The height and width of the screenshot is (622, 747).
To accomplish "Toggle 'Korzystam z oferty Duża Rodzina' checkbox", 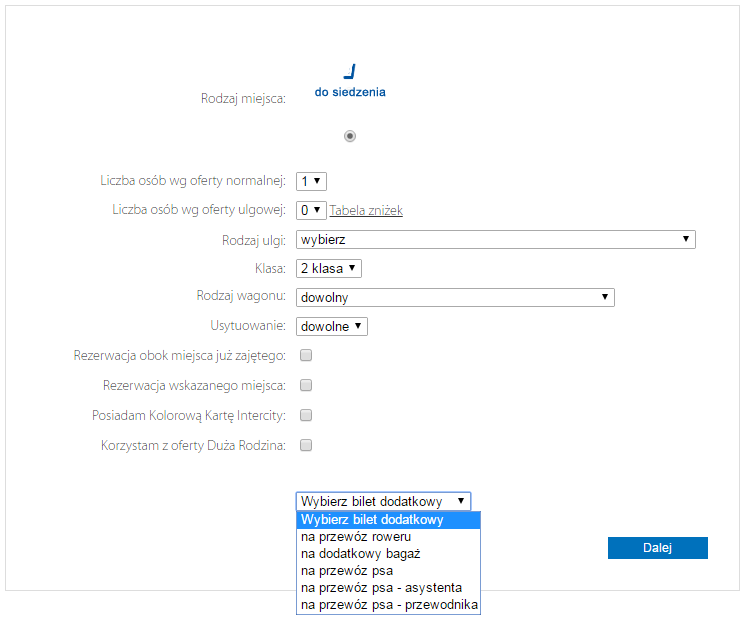I will tap(306, 445).
